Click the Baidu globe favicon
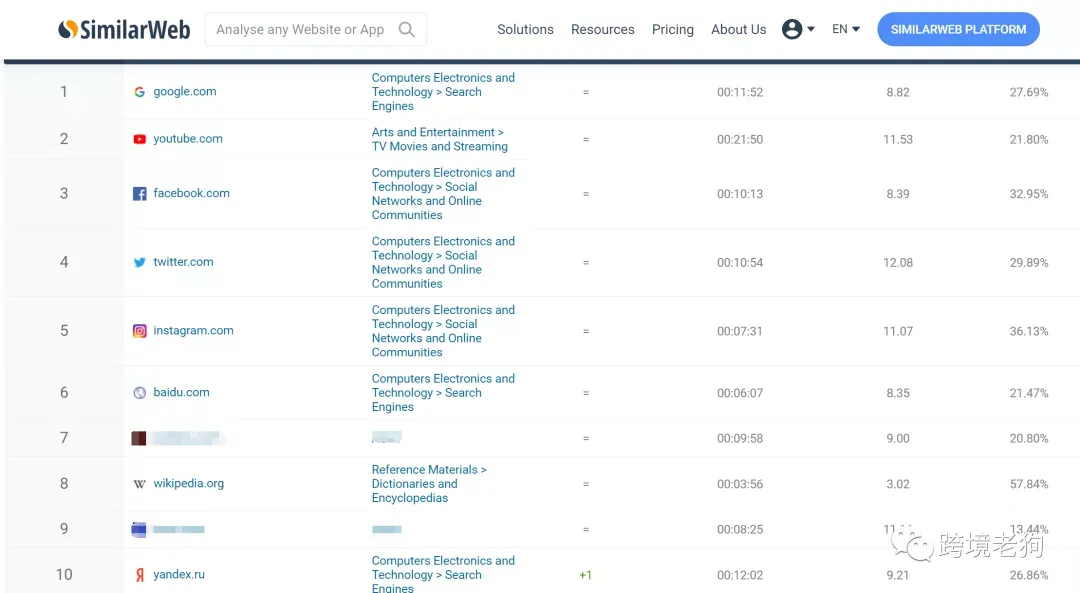 [139, 393]
